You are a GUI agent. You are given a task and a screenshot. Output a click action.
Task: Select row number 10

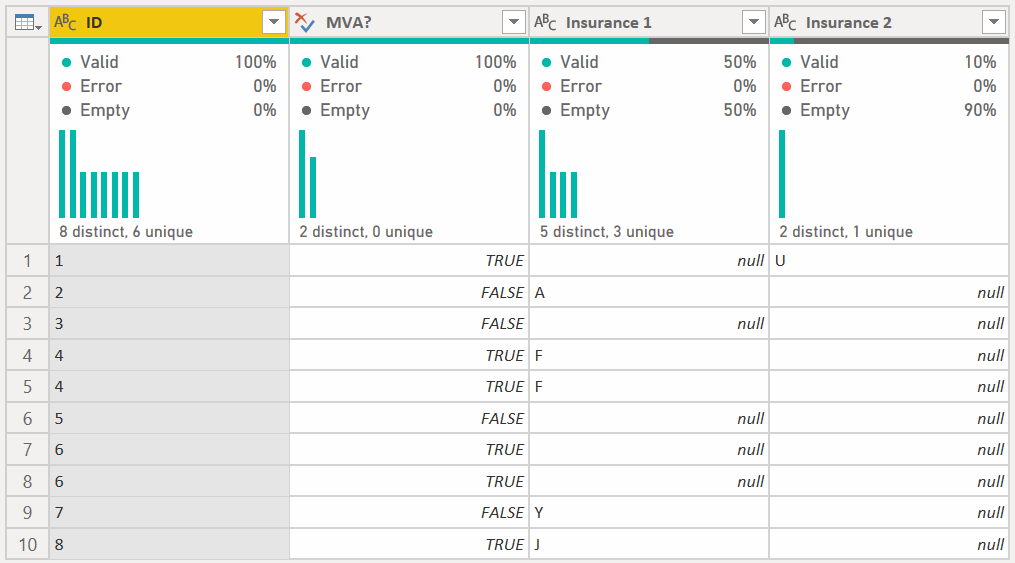coord(28,544)
